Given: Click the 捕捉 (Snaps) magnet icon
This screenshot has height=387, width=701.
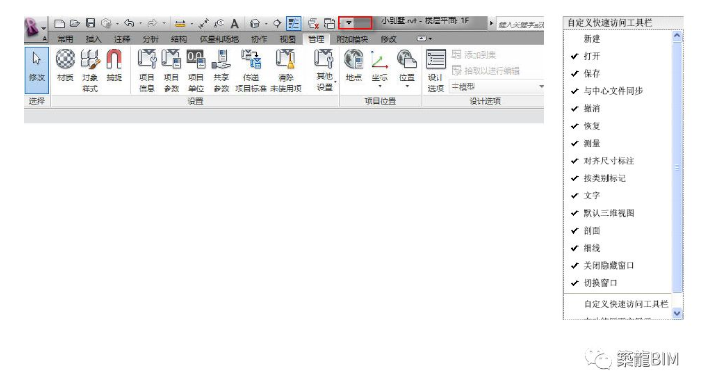Looking at the screenshot, I should [114, 66].
